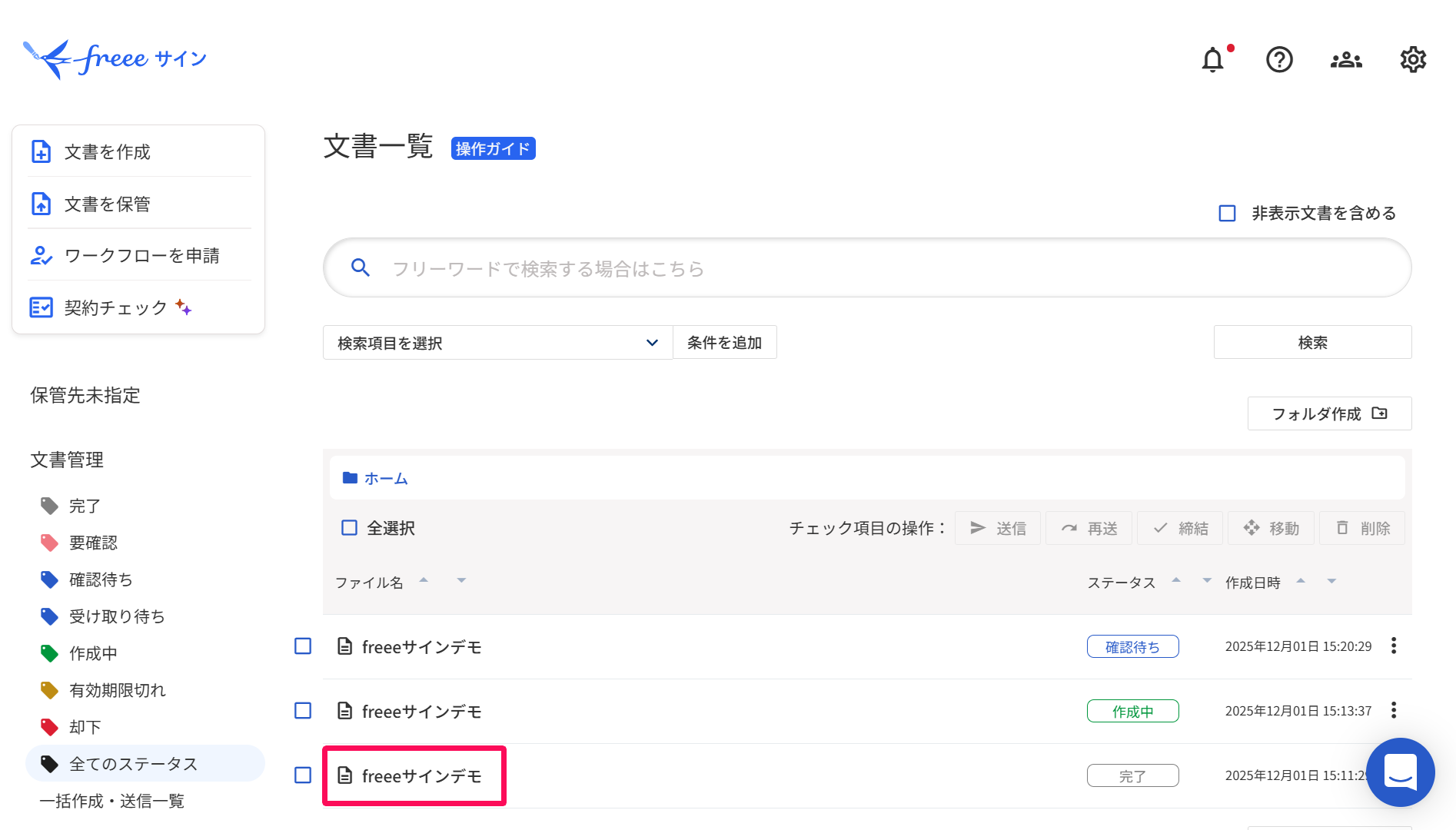The height and width of the screenshot is (830, 1456).
Task: Click the 検索 button
Action: click(x=1312, y=343)
